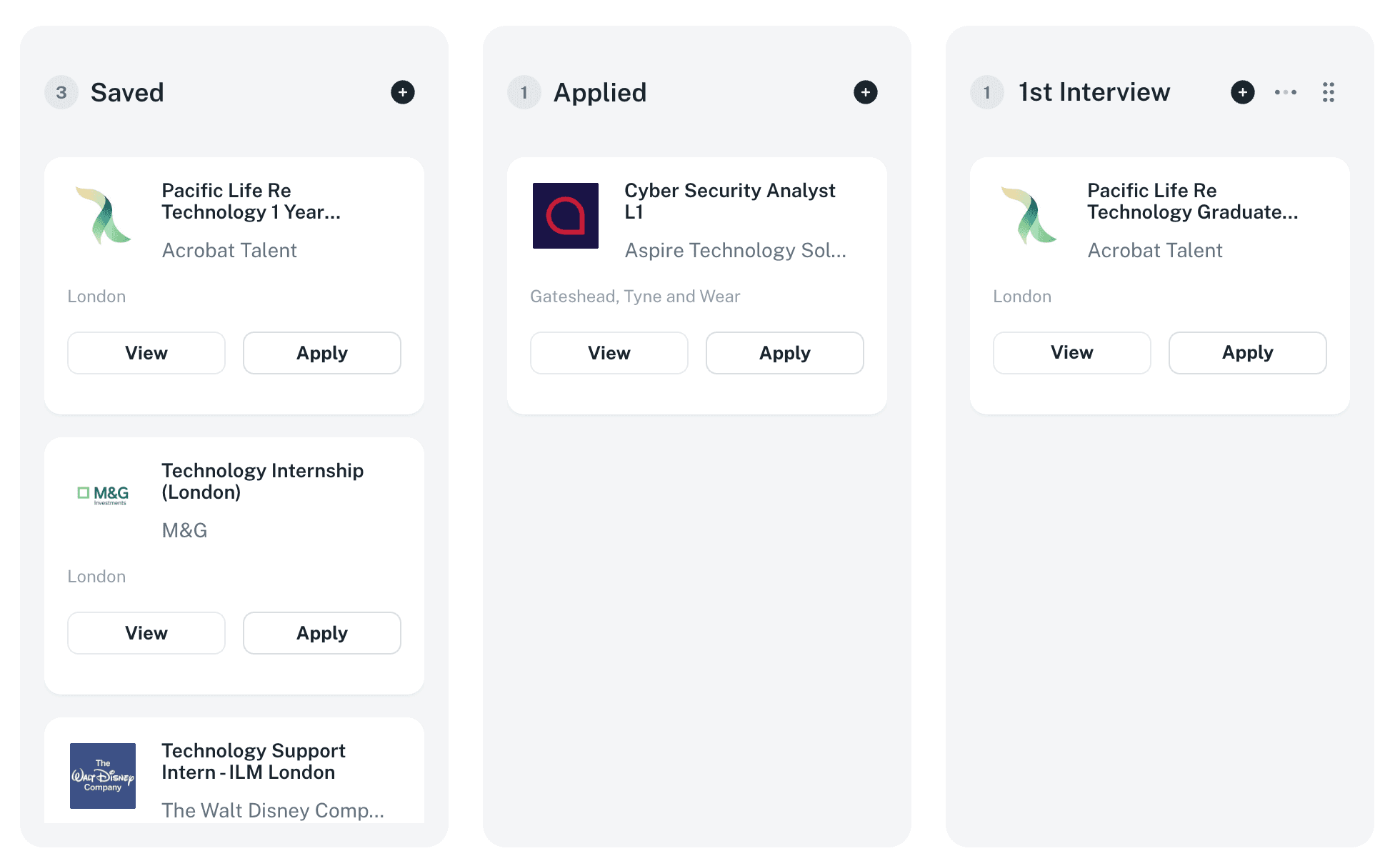
Task: Click the drag handle grid icon
Action: (1329, 92)
